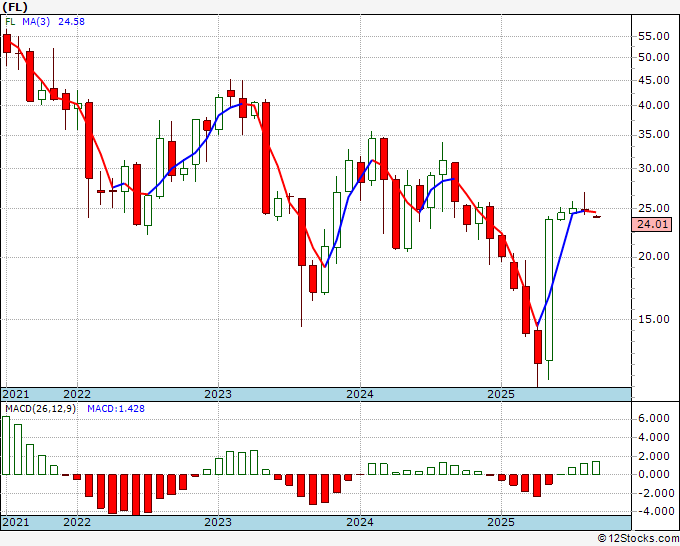Click the 6.000 MACD axis label
680x546 pixels.
pos(654,418)
